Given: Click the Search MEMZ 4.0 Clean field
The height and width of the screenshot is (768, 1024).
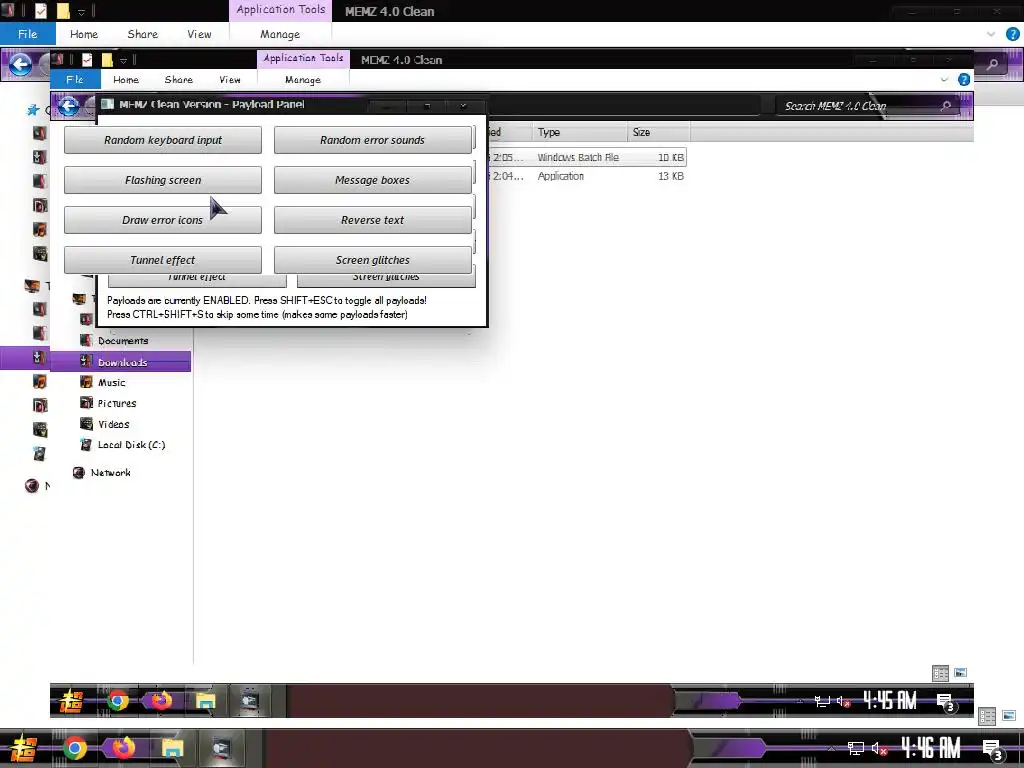Looking at the screenshot, I should click(867, 106).
